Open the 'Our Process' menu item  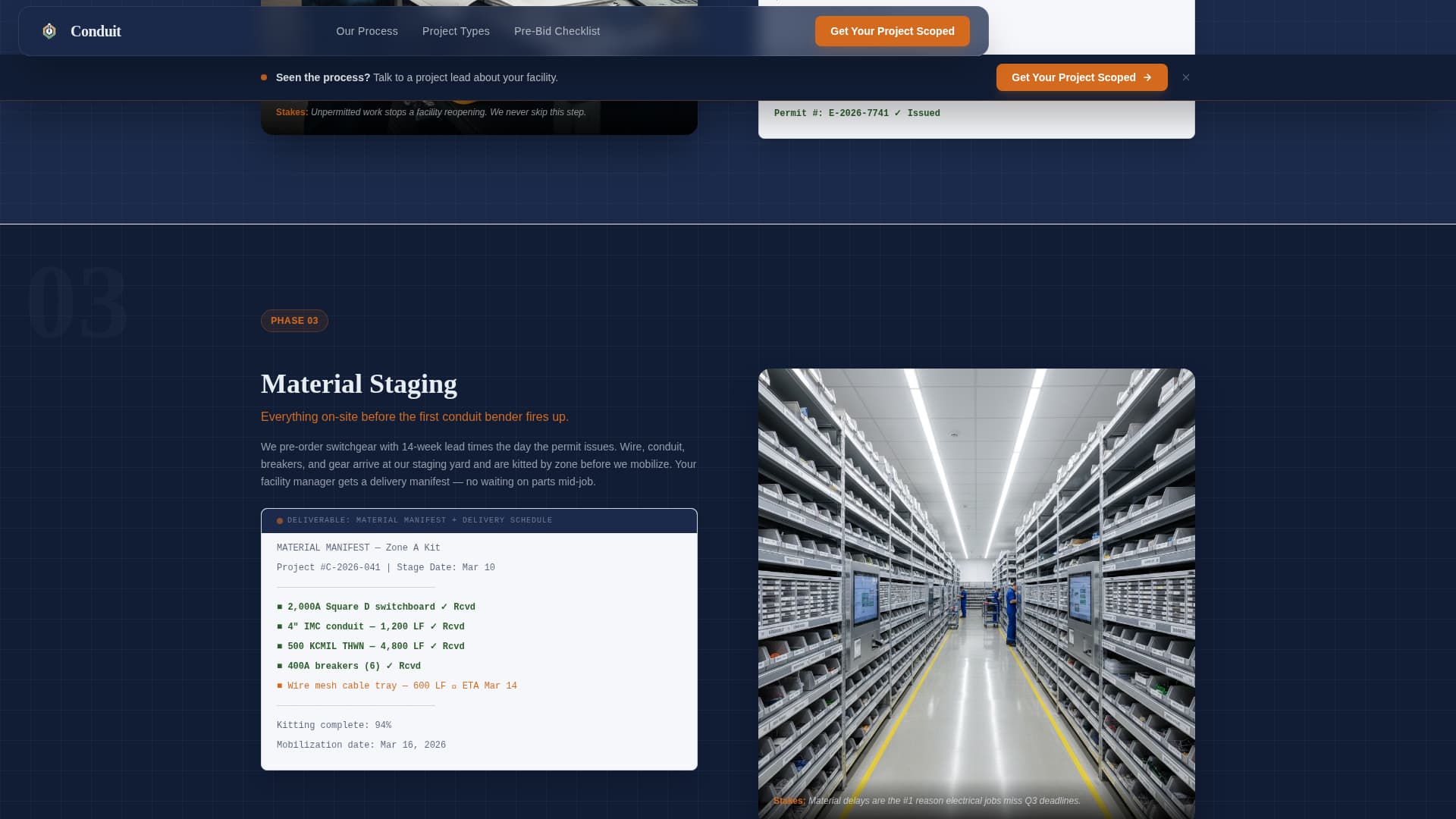pyautogui.click(x=366, y=31)
